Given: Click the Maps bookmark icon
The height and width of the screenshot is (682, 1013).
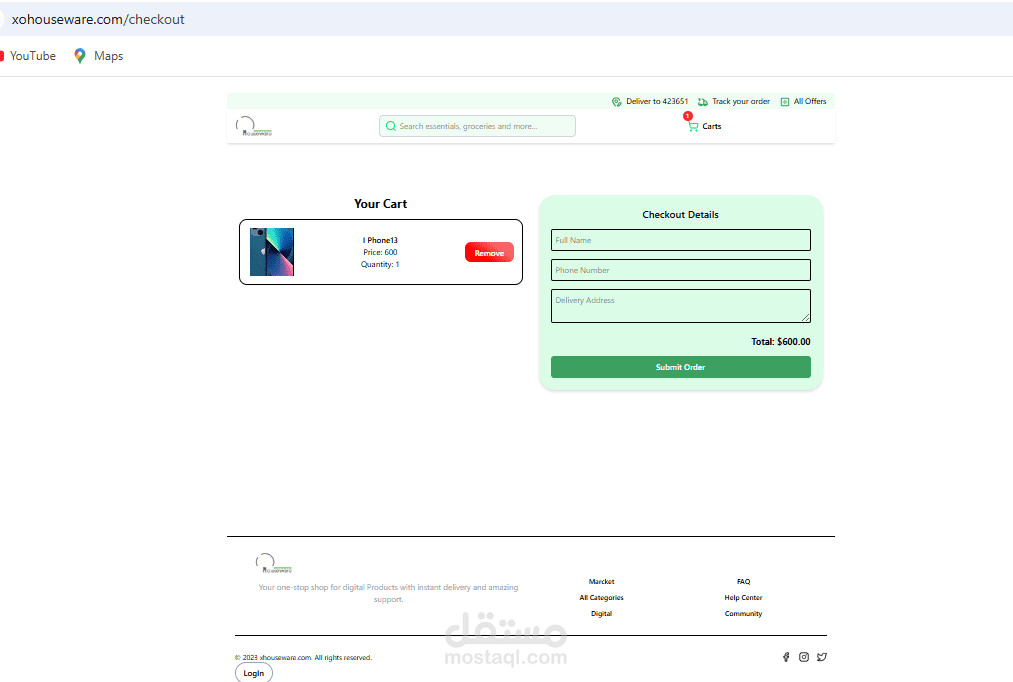Looking at the screenshot, I should (x=79, y=56).
